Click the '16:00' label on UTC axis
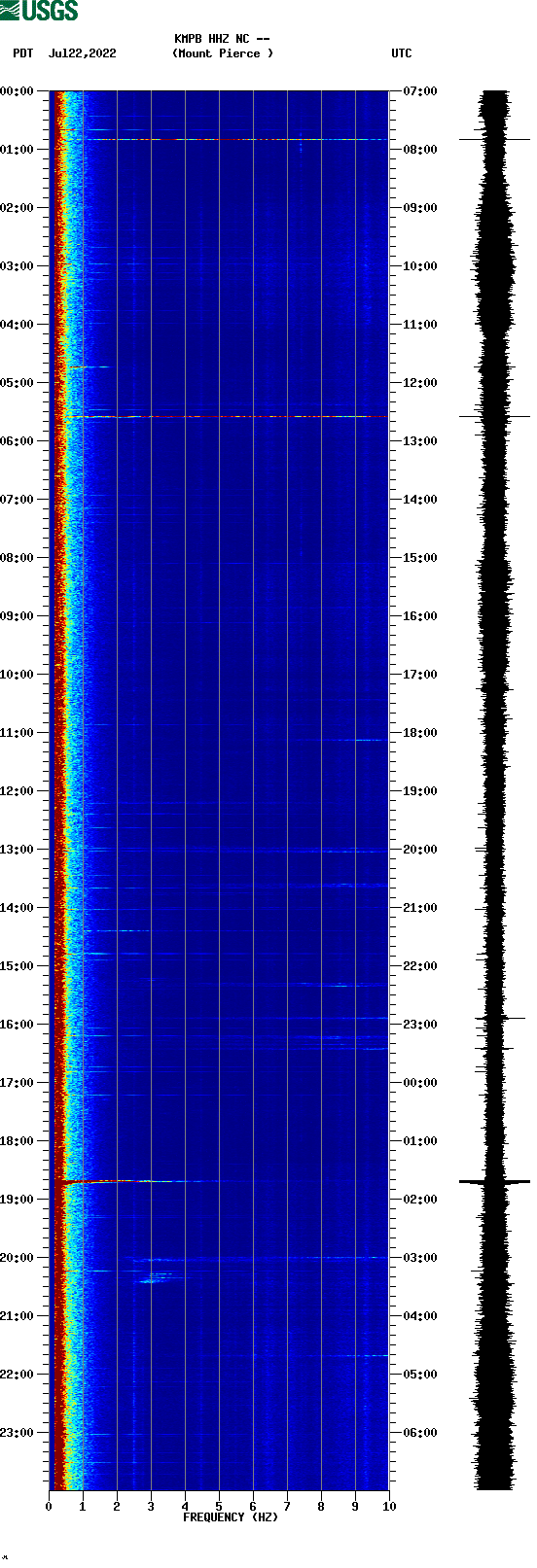This screenshot has height=1568, width=537. (x=420, y=616)
